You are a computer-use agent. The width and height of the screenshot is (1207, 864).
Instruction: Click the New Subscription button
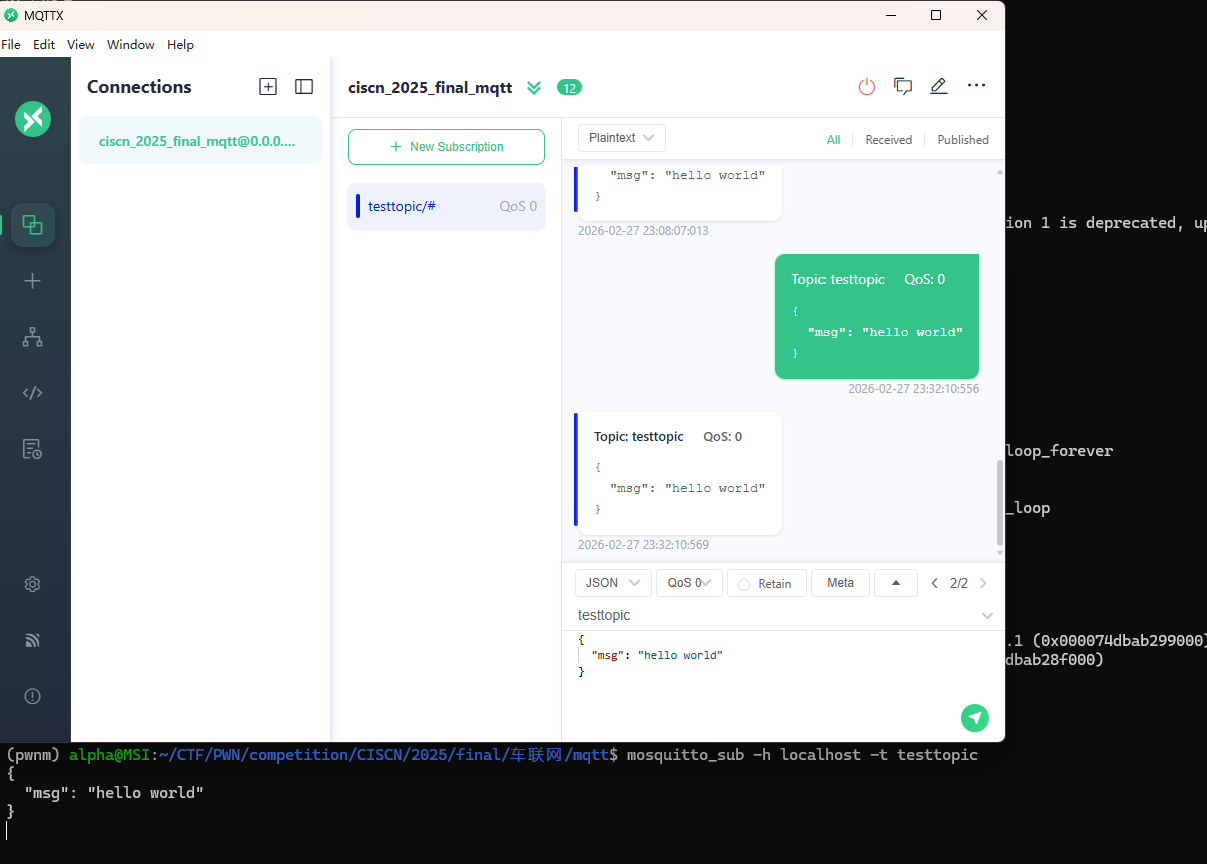pos(446,147)
